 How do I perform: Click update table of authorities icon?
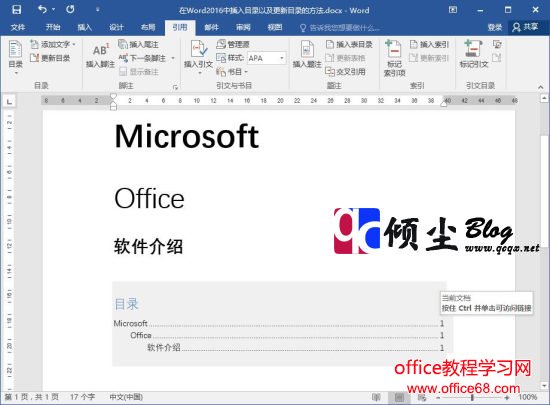click(497, 58)
